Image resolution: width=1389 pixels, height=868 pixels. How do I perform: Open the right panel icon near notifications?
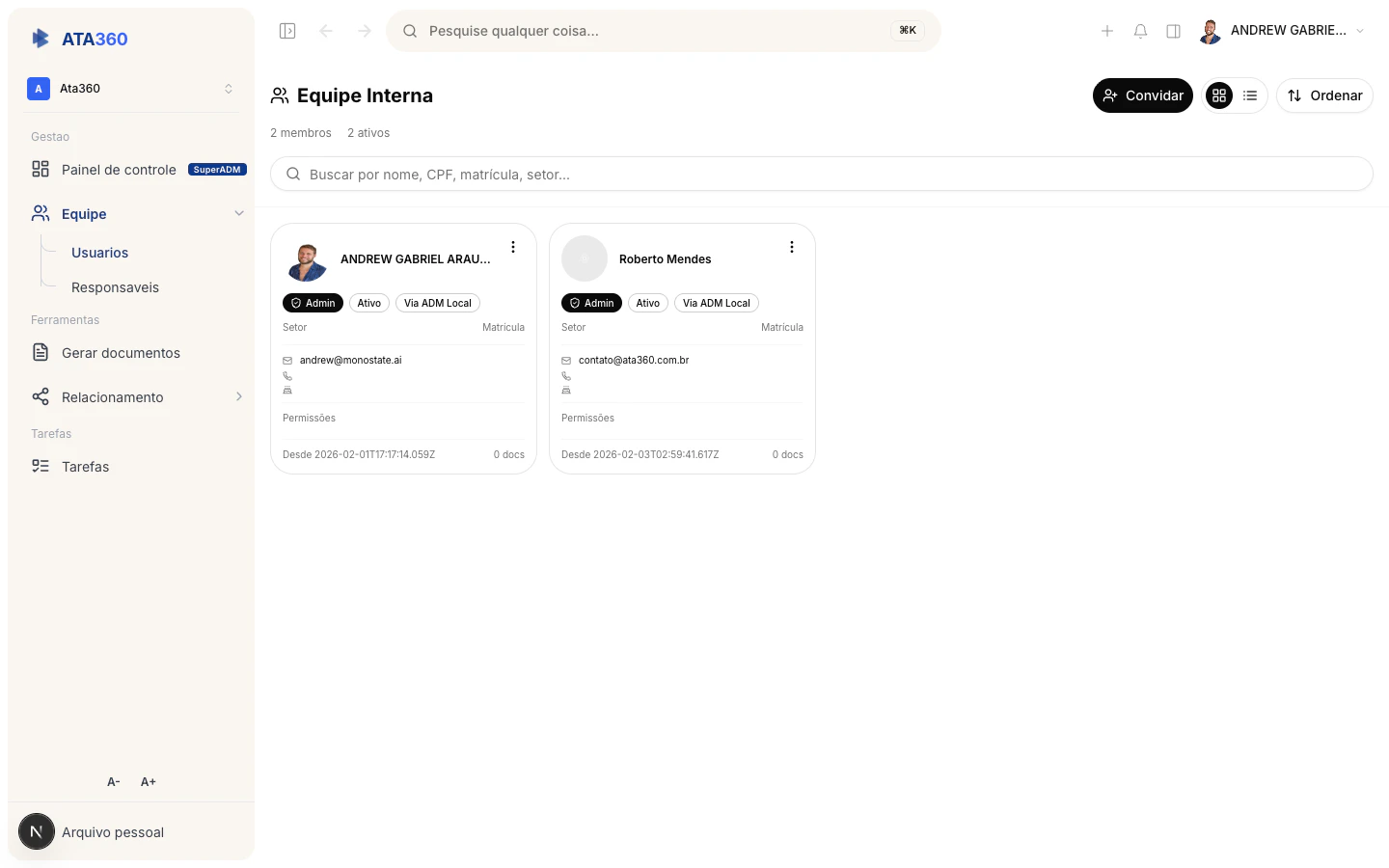(1173, 30)
